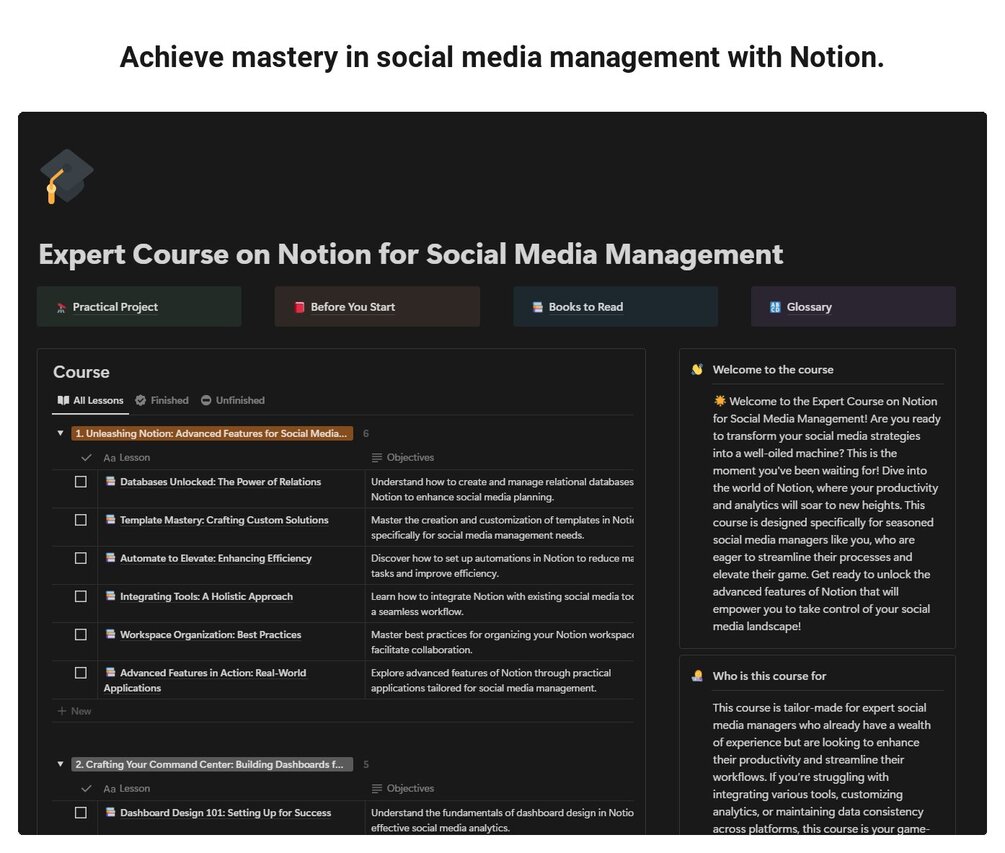Click the count 5 beside Command Center group

366,765
